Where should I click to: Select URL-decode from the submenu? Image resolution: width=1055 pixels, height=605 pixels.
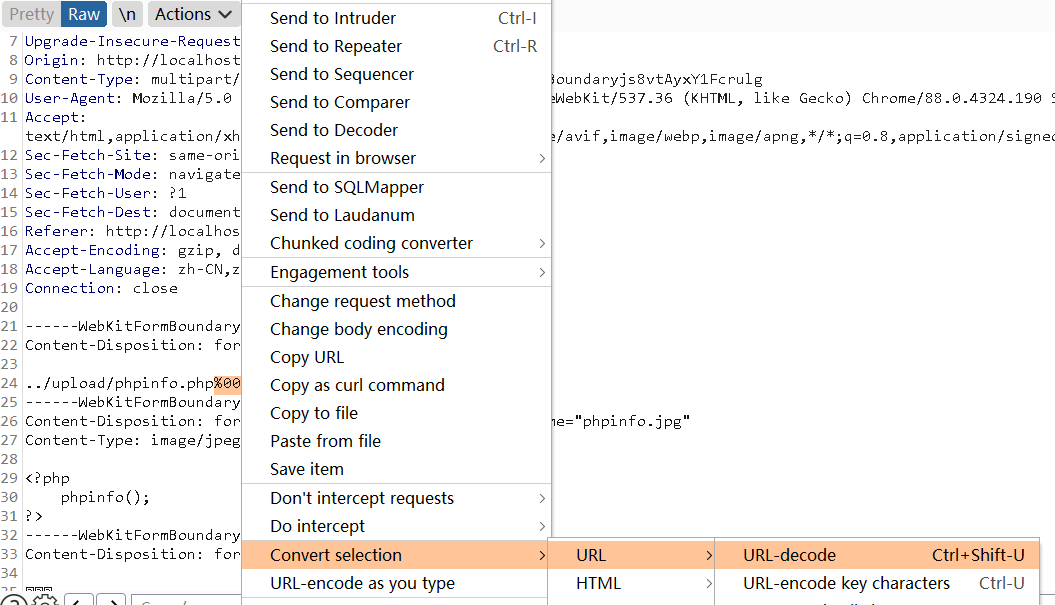click(789, 555)
